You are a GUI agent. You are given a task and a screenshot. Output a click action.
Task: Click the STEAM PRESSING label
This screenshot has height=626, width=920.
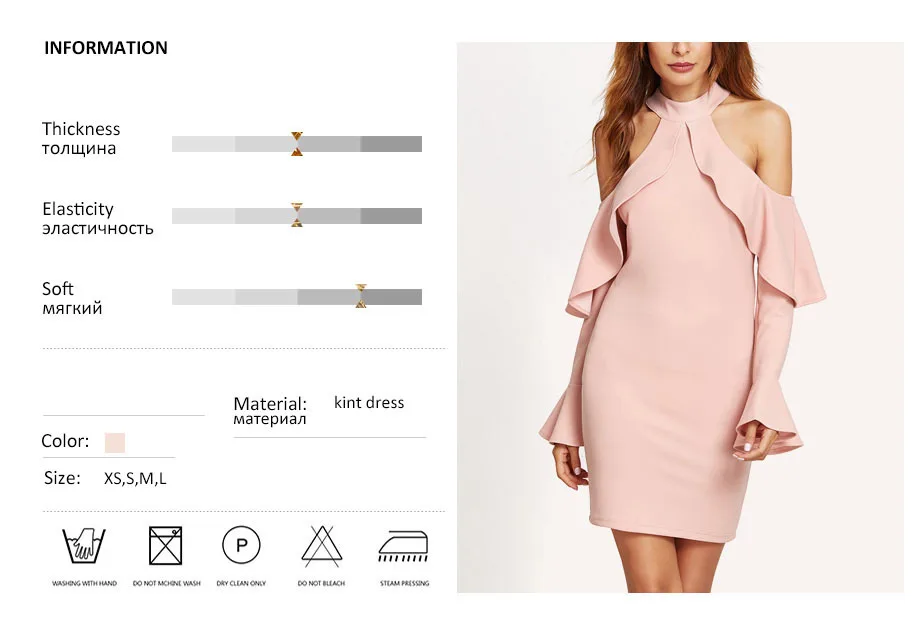pyautogui.click(x=404, y=583)
